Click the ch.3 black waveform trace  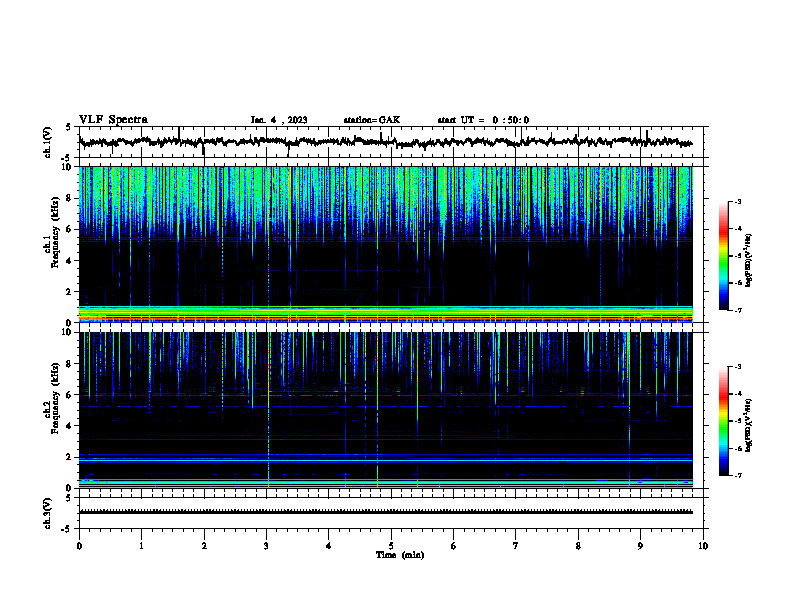[385, 512]
